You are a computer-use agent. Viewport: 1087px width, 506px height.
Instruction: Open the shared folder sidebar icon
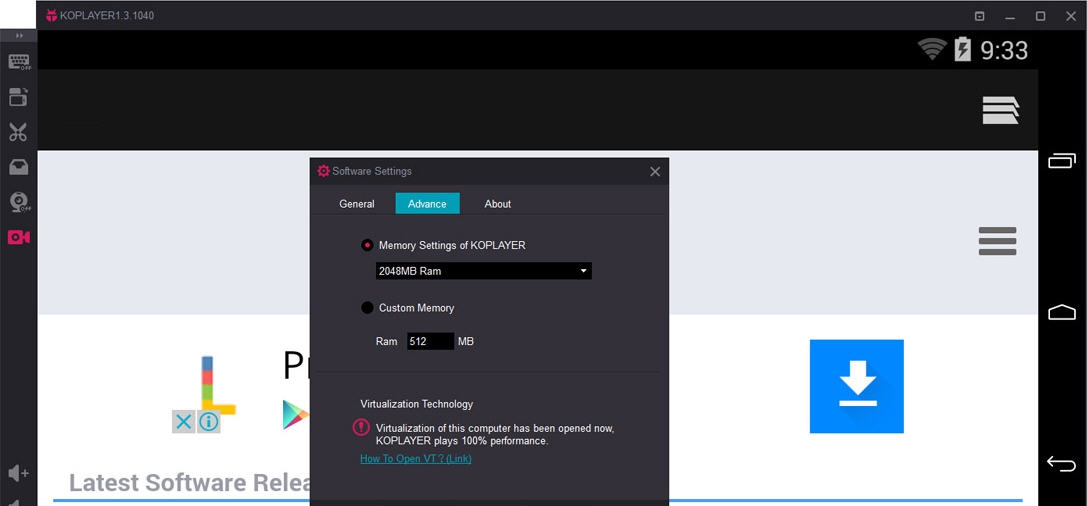click(19, 97)
